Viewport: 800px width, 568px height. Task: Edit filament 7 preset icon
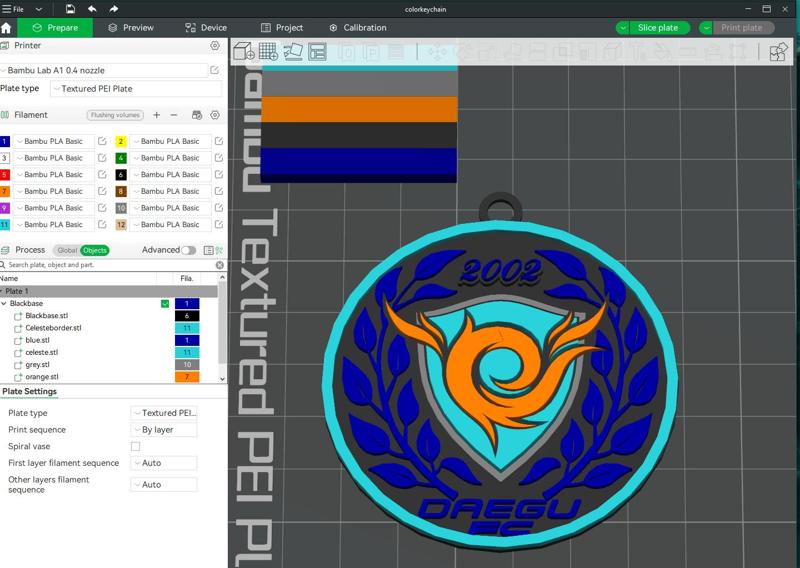click(x=102, y=191)
